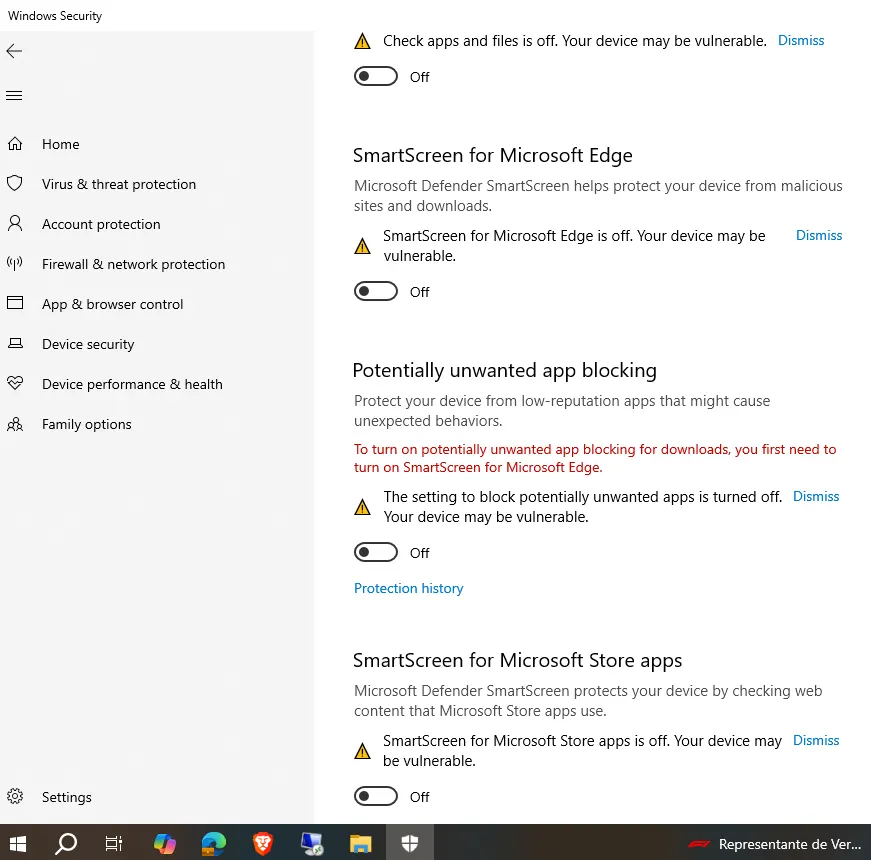Dismiss the Store apps SmartScreen warning

(x=815, y=741)
